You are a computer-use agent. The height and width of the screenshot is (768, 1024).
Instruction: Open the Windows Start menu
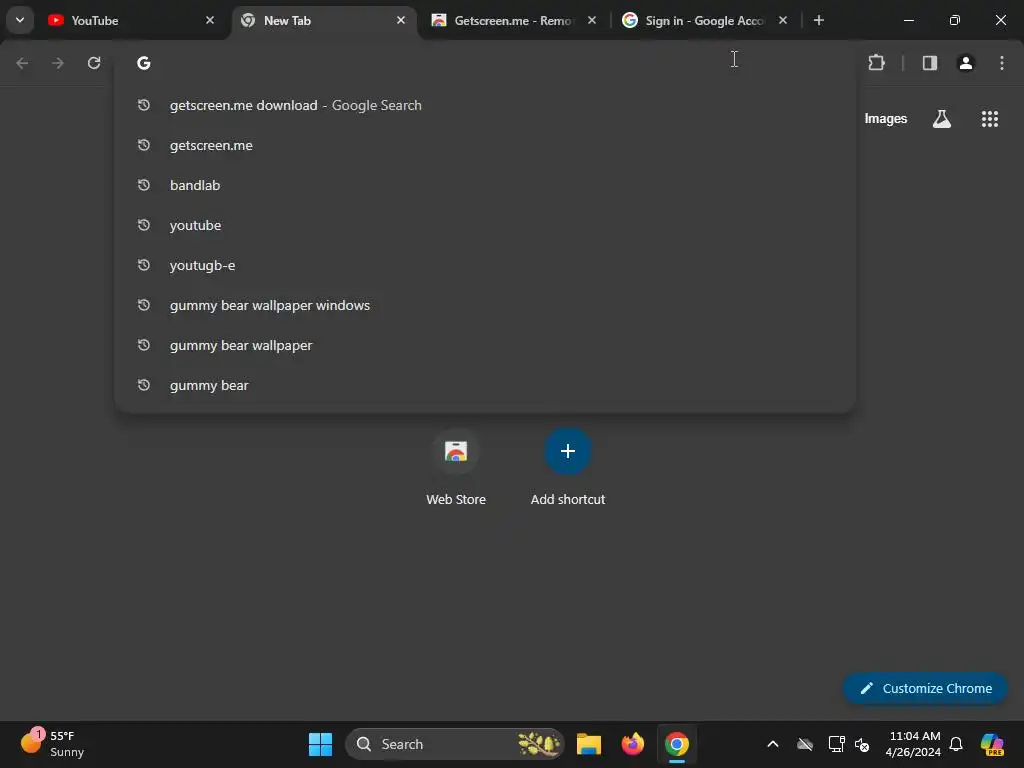click(320, 744)
